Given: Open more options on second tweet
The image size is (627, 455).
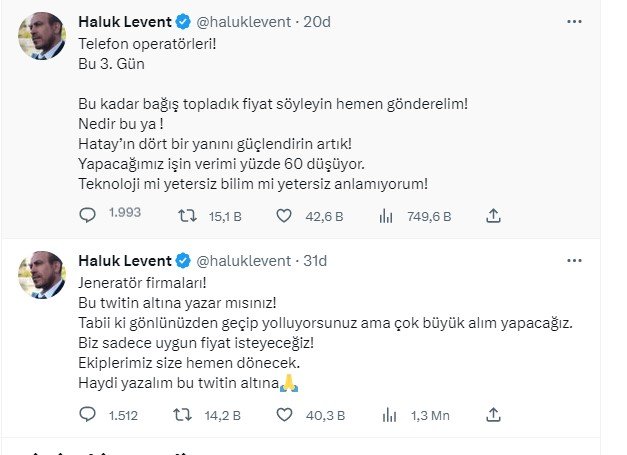Looking at the screenshot, I should (573, 260).
